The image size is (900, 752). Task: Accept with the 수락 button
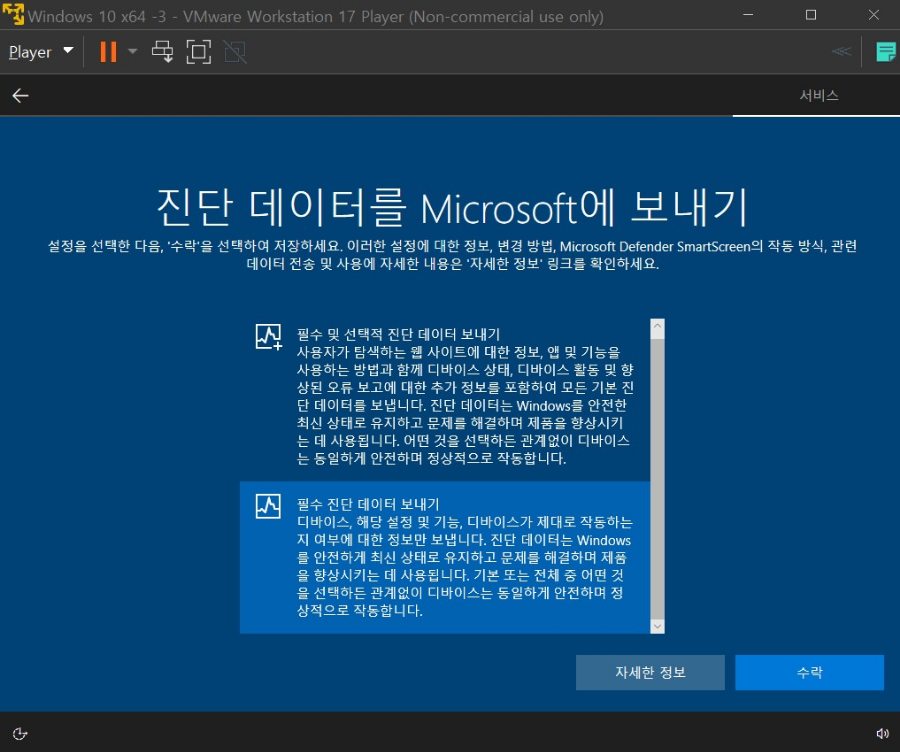click(x=809, y=672)
